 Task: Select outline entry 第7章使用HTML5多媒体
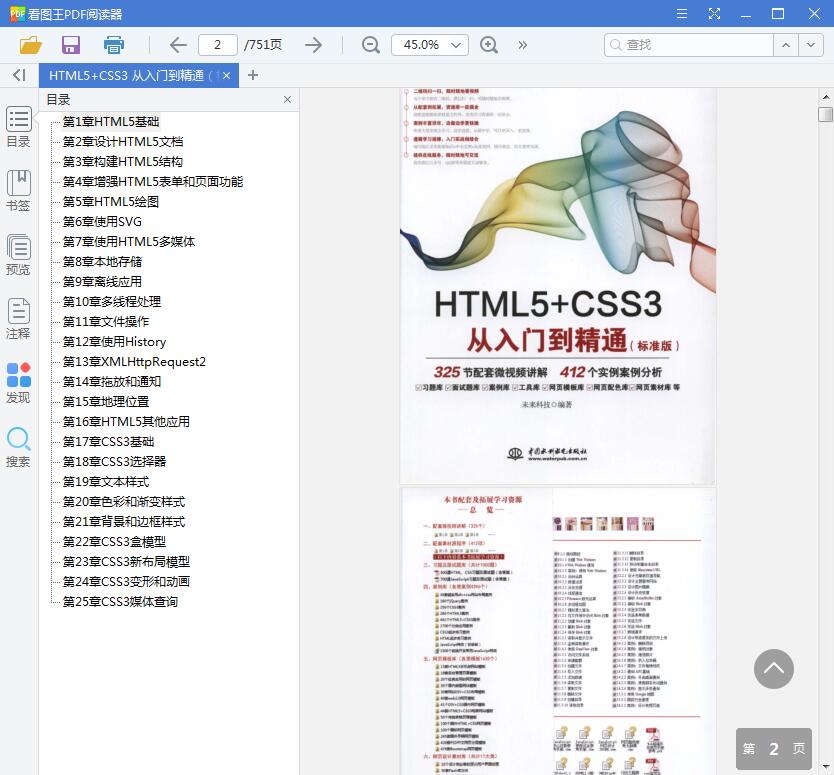pyautogui.click(x=129, y=241)
